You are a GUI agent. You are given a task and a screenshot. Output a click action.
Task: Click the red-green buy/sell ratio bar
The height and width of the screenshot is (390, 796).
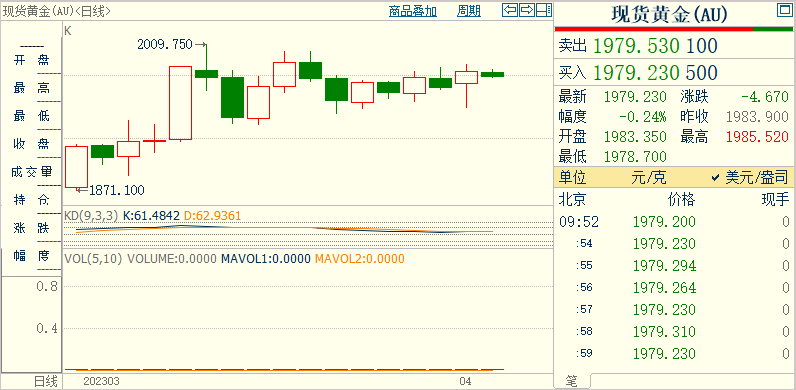[x=674, y=29]
